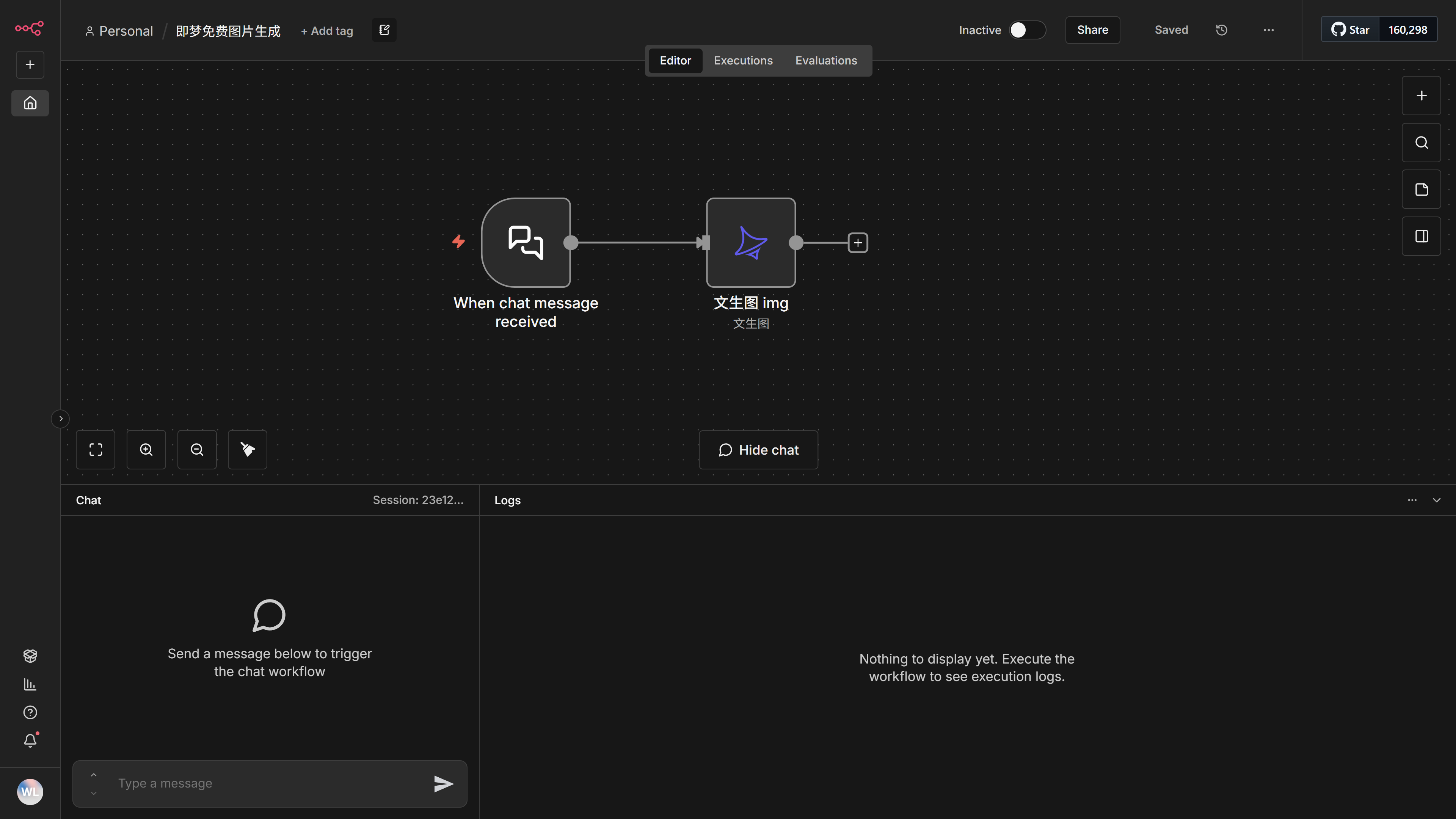Switch to the Executions tab
1456x819 pixels.
click(x=743, y=61)
